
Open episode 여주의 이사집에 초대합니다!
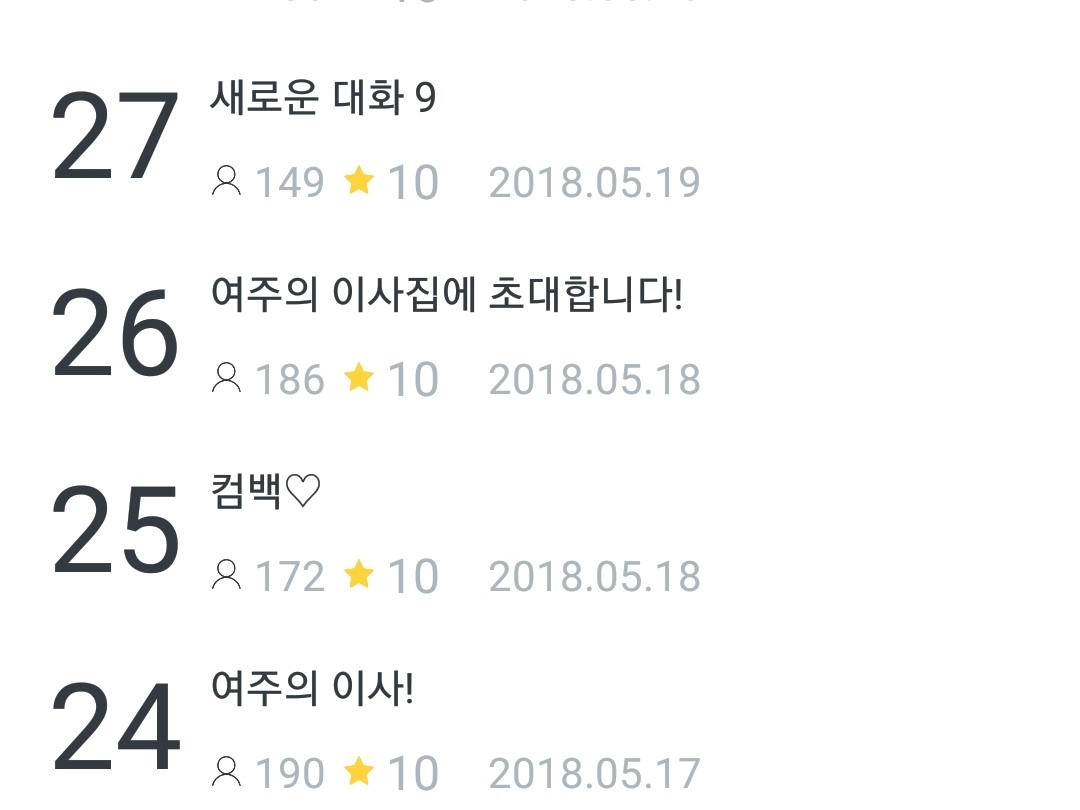446,295
